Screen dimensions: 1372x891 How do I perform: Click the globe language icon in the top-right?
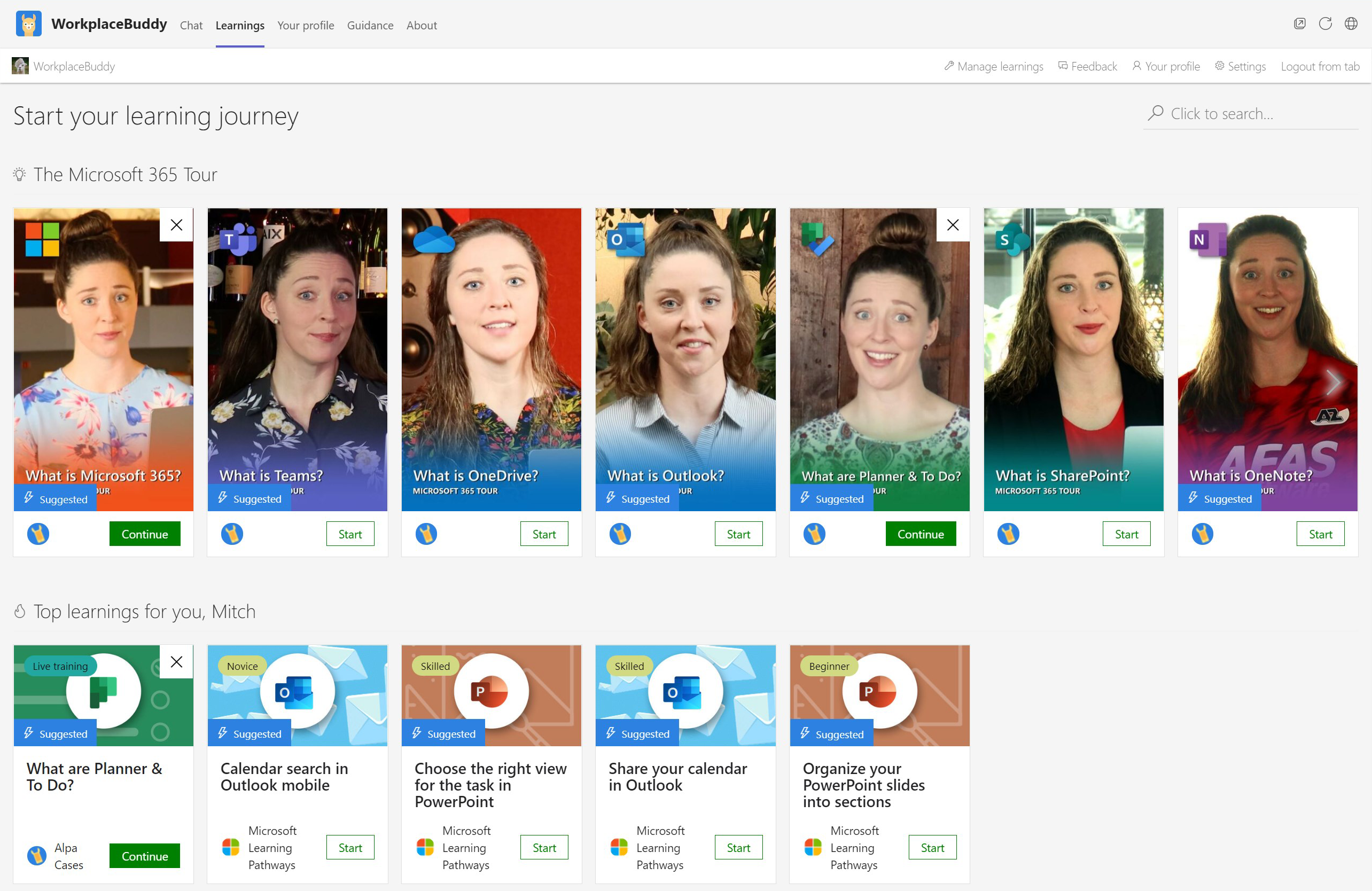click(1351, 24)
